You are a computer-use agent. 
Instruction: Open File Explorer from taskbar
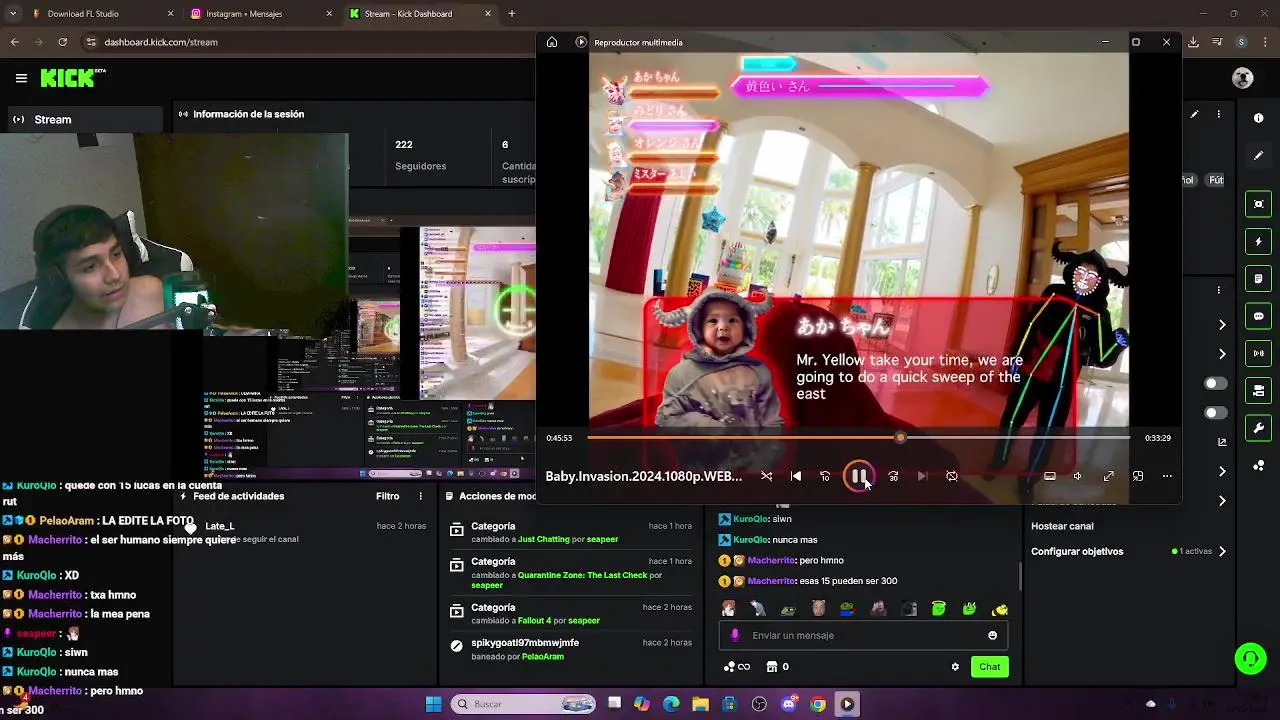[701, 704]
